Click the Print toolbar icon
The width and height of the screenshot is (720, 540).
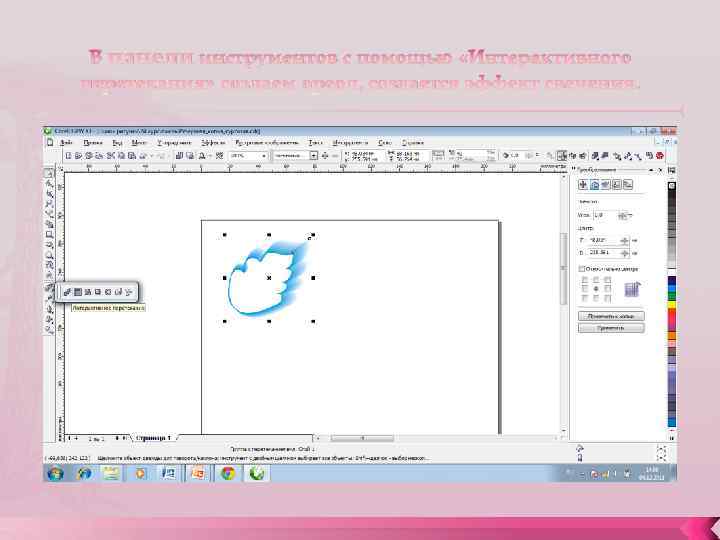[99, 156]
